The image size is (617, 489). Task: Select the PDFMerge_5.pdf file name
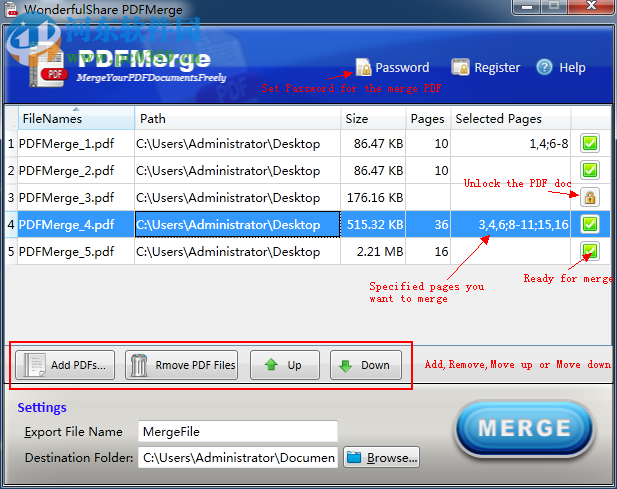tap(67, 251)
